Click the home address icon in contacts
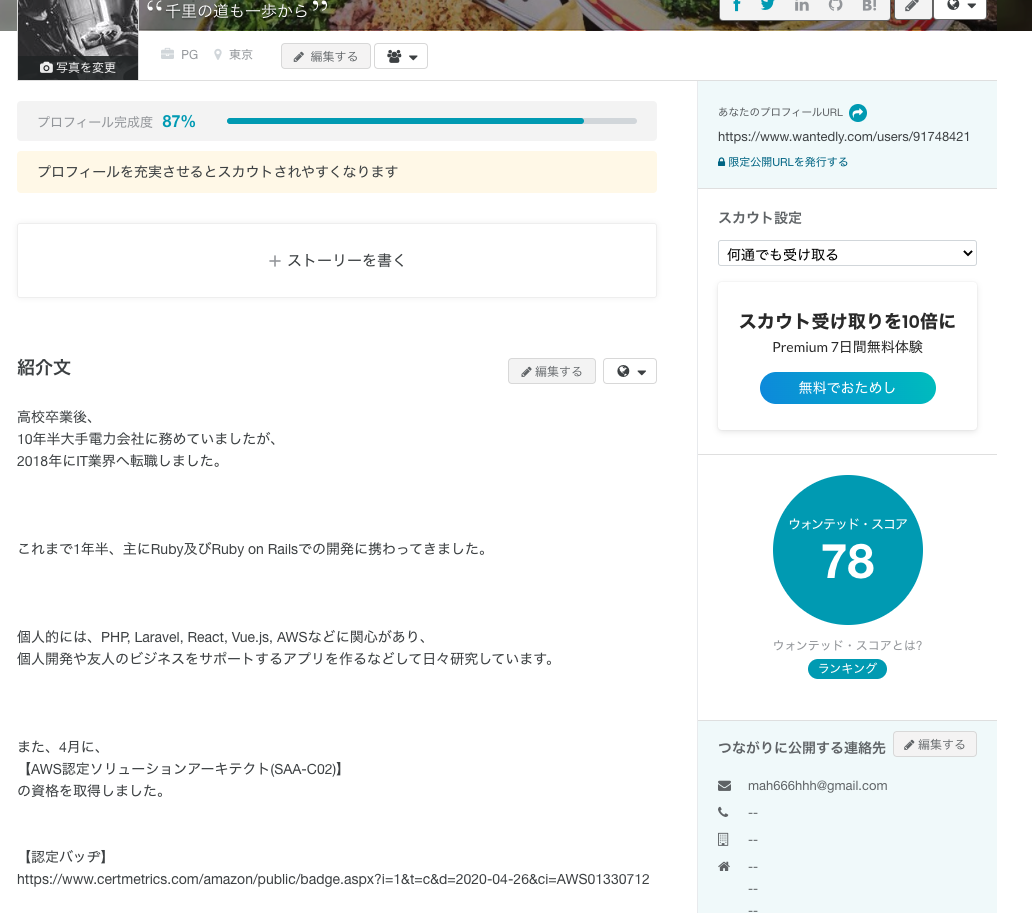The width and height of the screenshot is (1032, 913). 724,866
